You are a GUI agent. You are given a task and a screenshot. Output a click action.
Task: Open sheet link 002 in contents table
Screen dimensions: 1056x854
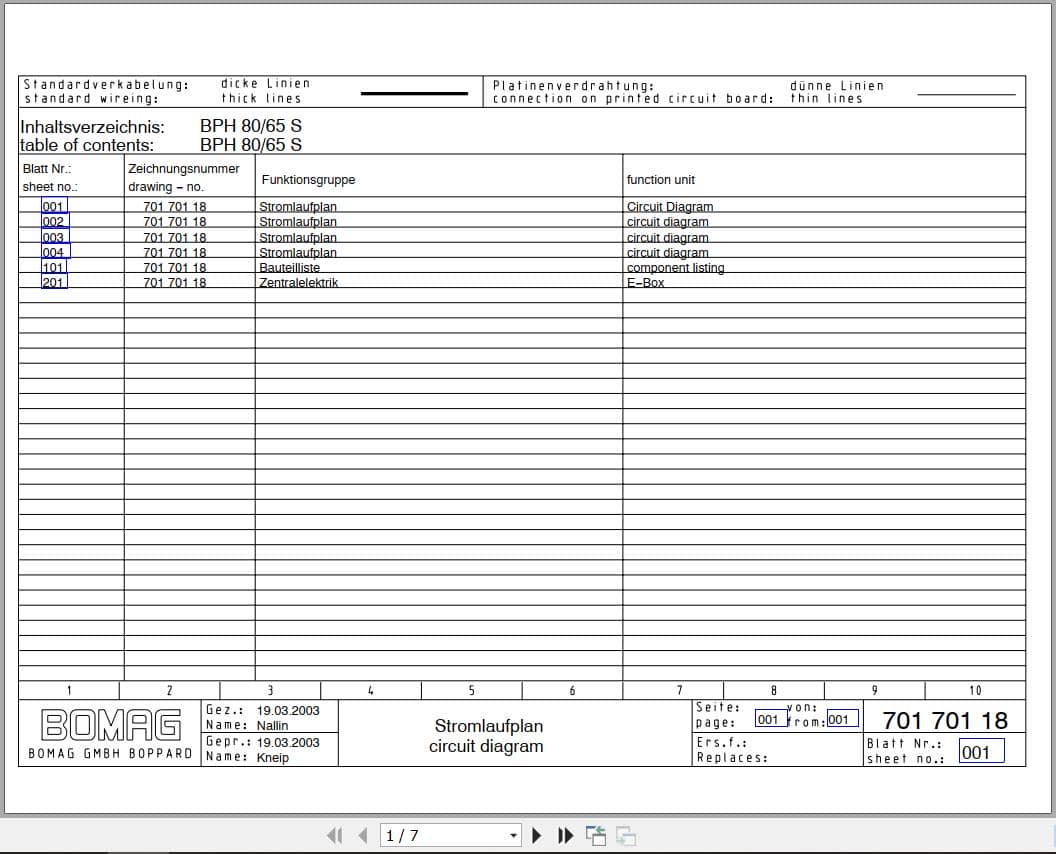click(x=54, y=221)
